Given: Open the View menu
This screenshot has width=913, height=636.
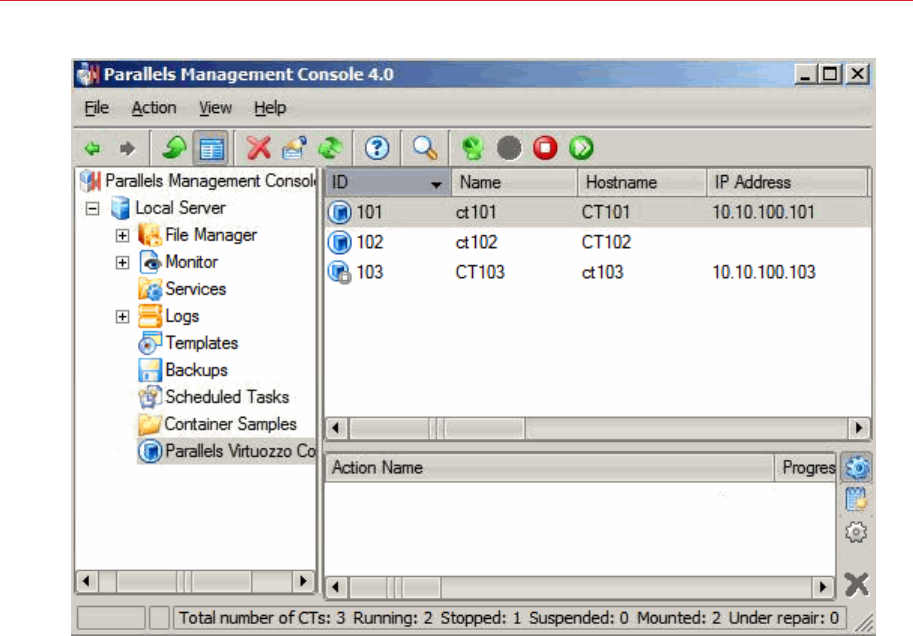Looking at the screenshot, I should coord(215,108).
